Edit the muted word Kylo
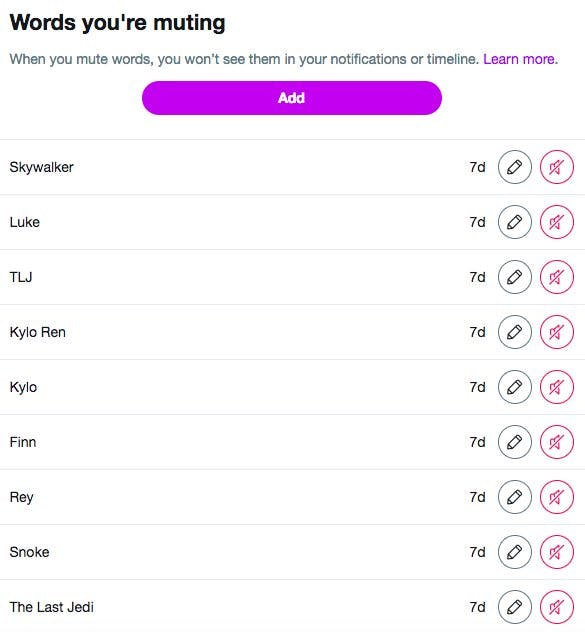585x632 pixels. (x=514, y=387)
